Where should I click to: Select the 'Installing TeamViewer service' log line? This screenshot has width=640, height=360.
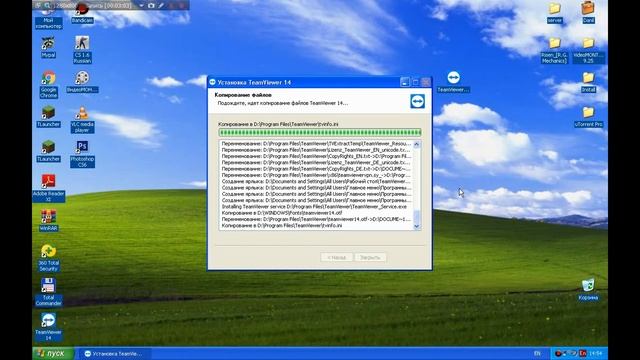click(314, 207)
